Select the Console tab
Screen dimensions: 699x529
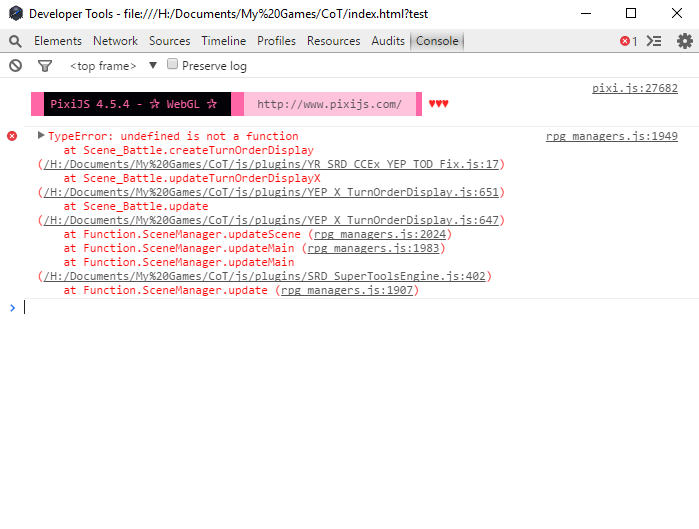(437, 41)
